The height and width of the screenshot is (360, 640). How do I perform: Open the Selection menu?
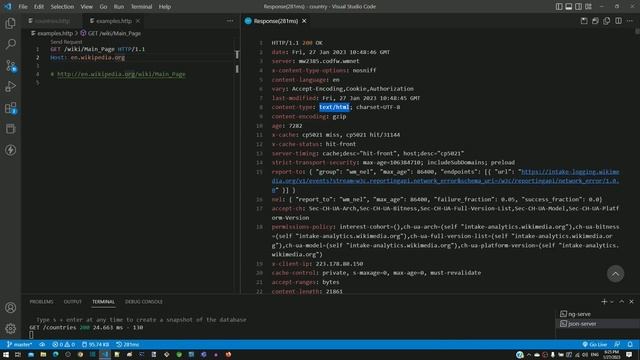tap(62, 7)
